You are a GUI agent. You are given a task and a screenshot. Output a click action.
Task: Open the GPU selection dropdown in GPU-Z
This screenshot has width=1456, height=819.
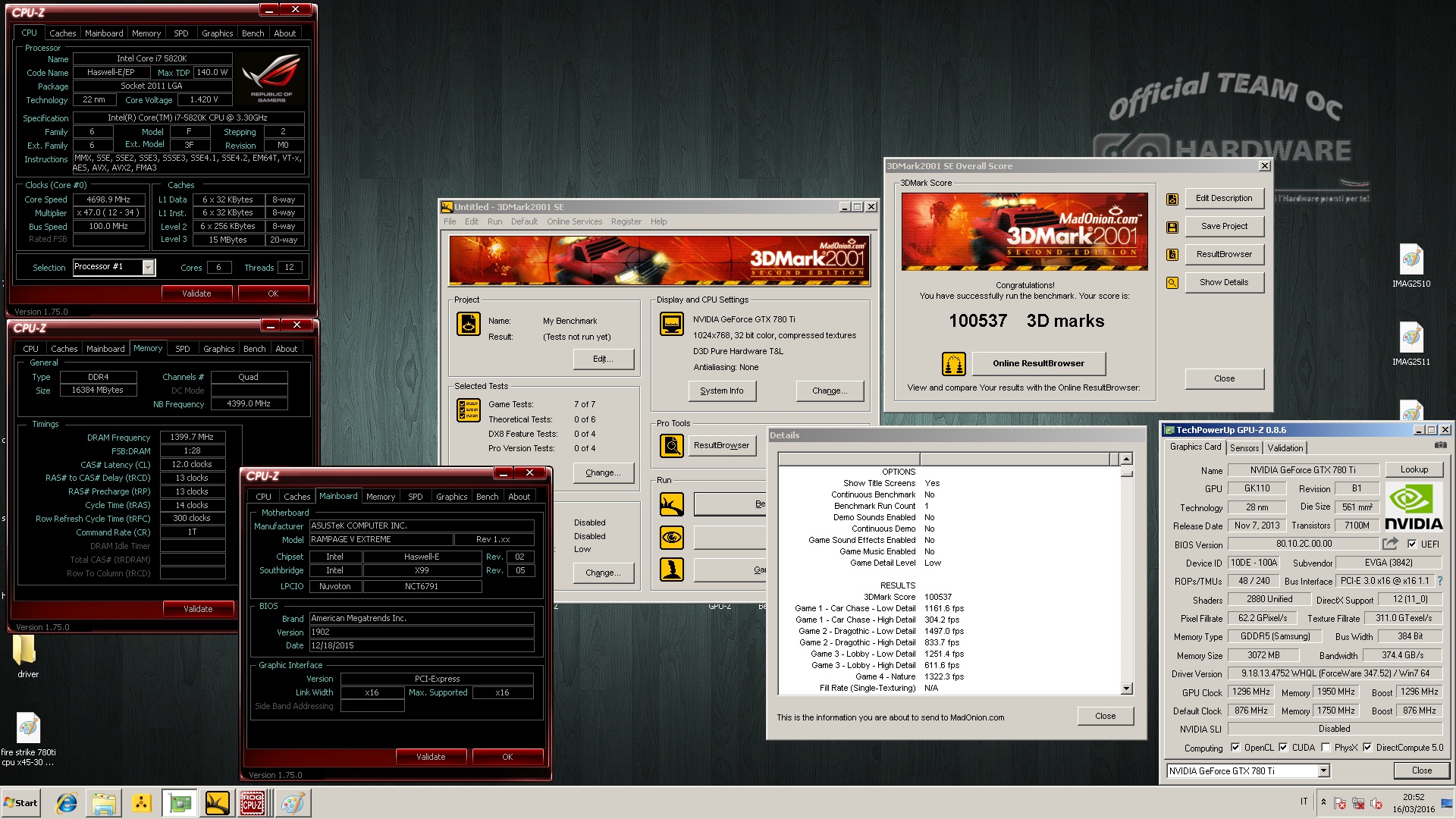pyautogui.click(x=1323, y=771)
